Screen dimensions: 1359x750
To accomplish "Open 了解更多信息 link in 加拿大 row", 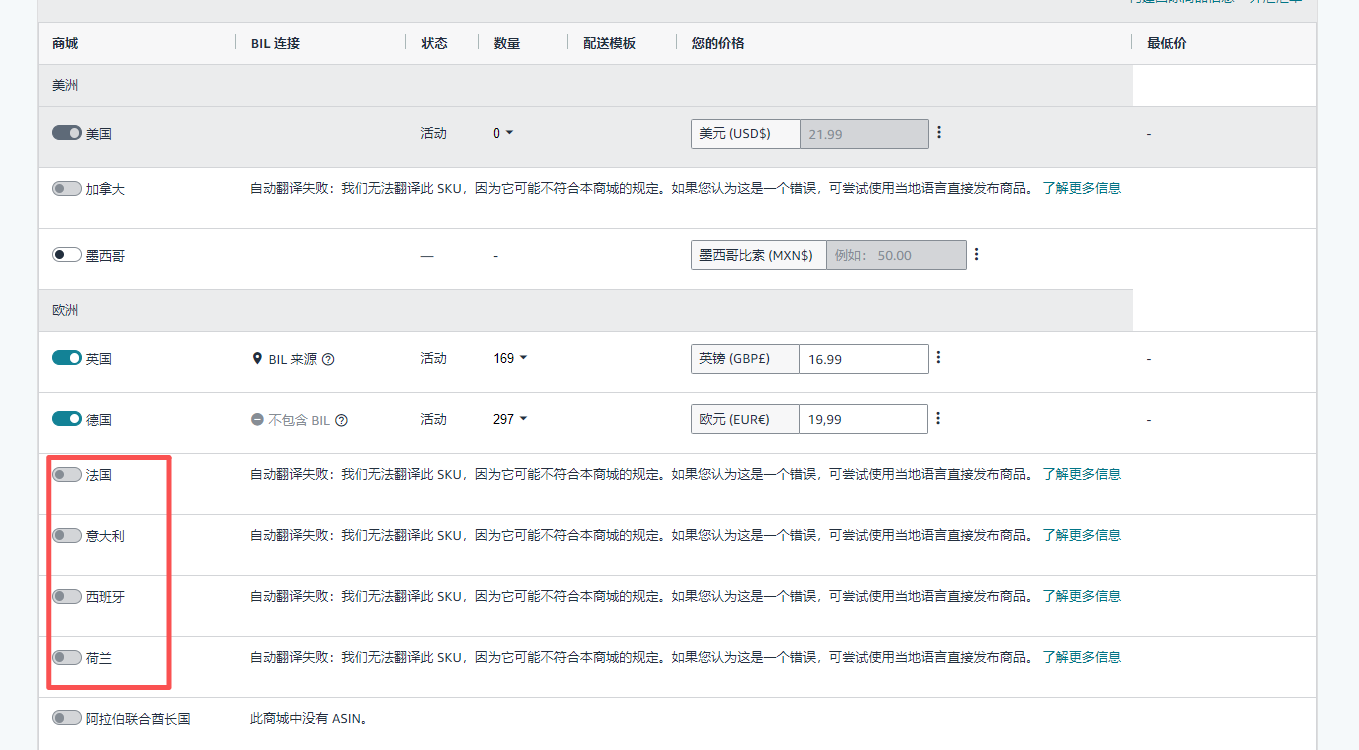I will point(1081,188).
